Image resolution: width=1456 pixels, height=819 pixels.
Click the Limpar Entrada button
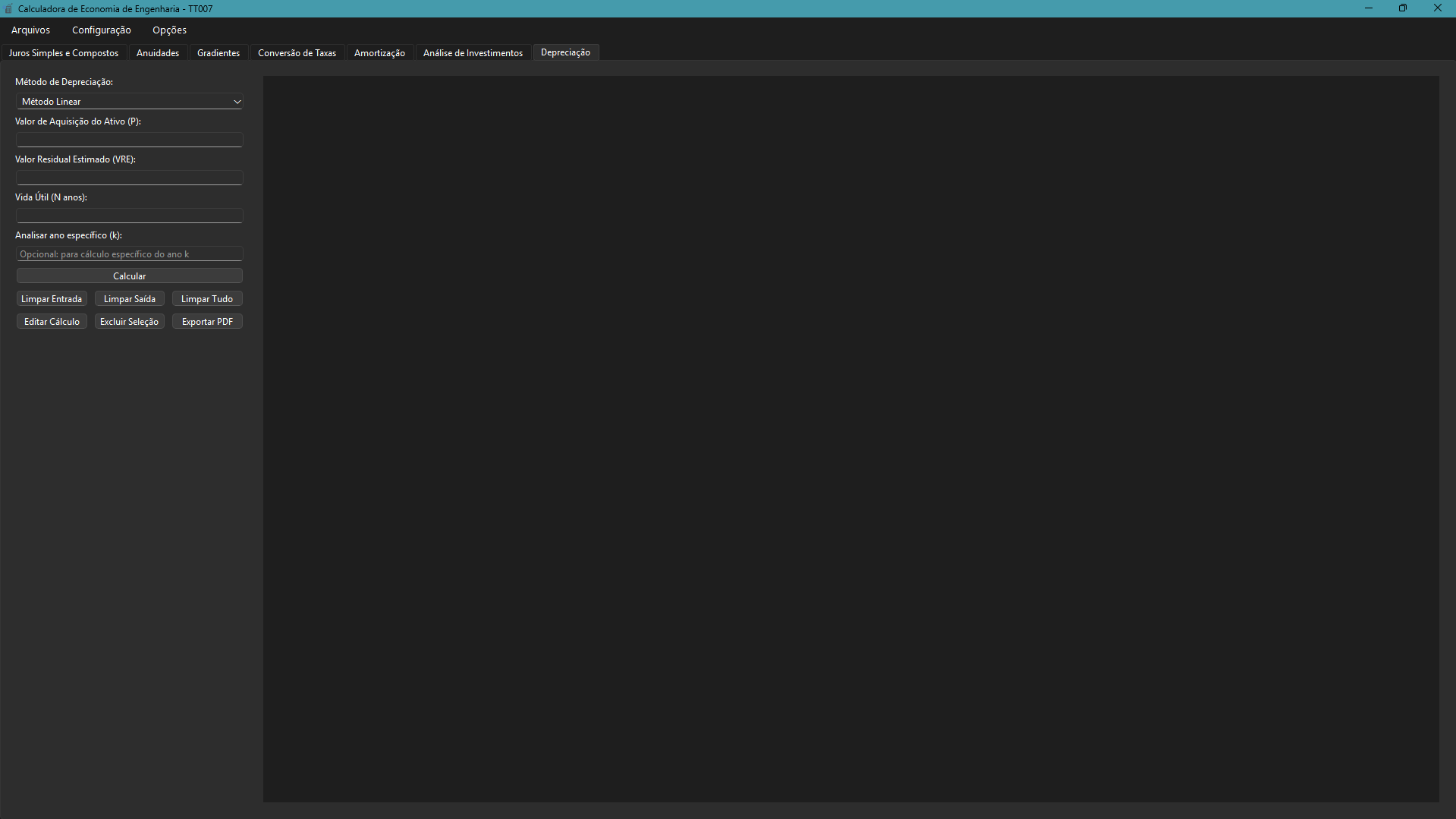click(x=52, y=299)
